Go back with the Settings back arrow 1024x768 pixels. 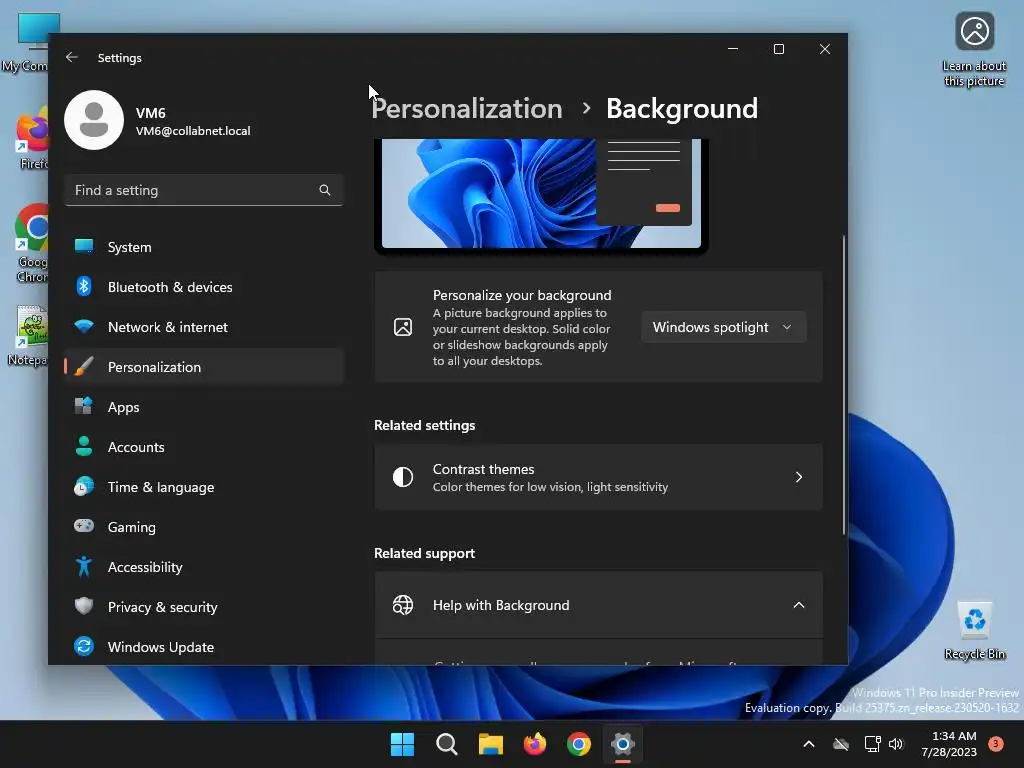click(72, 57)
